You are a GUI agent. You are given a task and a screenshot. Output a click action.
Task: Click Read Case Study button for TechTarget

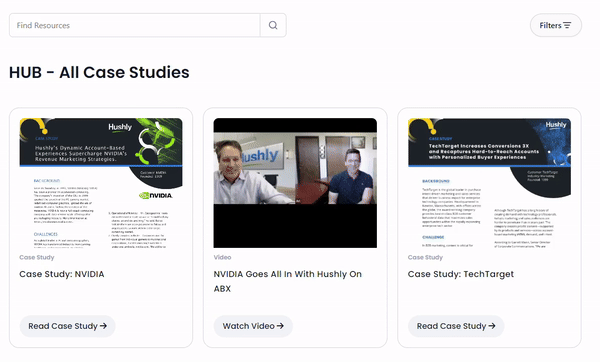[x=456, y=326]
